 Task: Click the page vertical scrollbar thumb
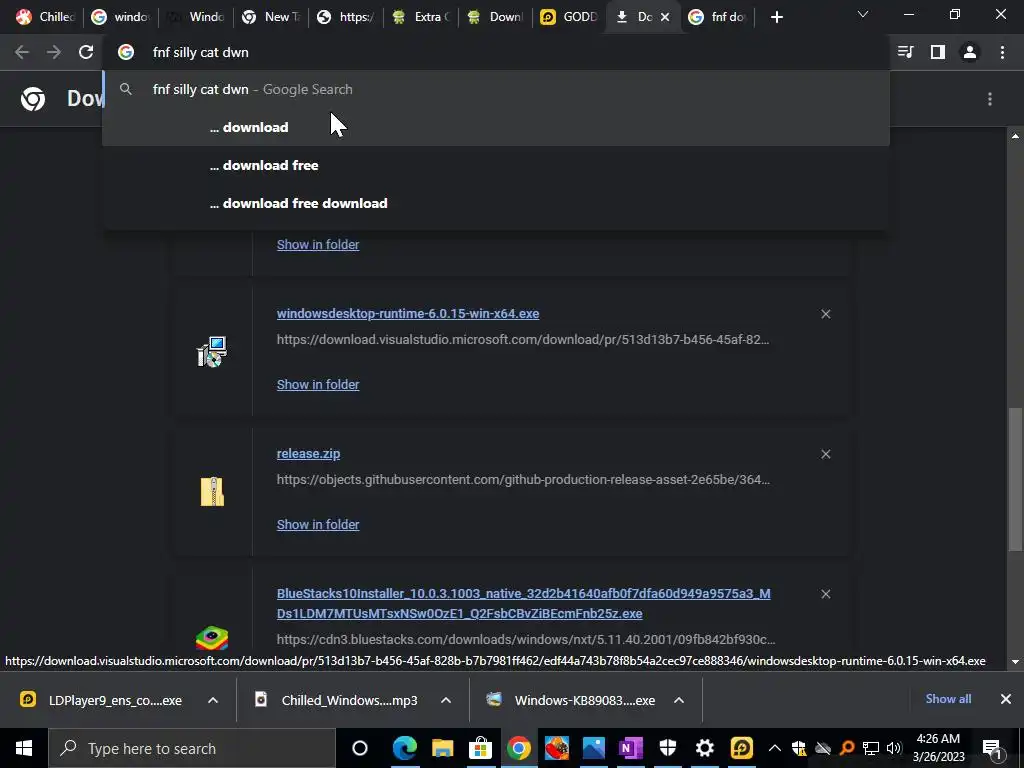(x=1015, y=479)
